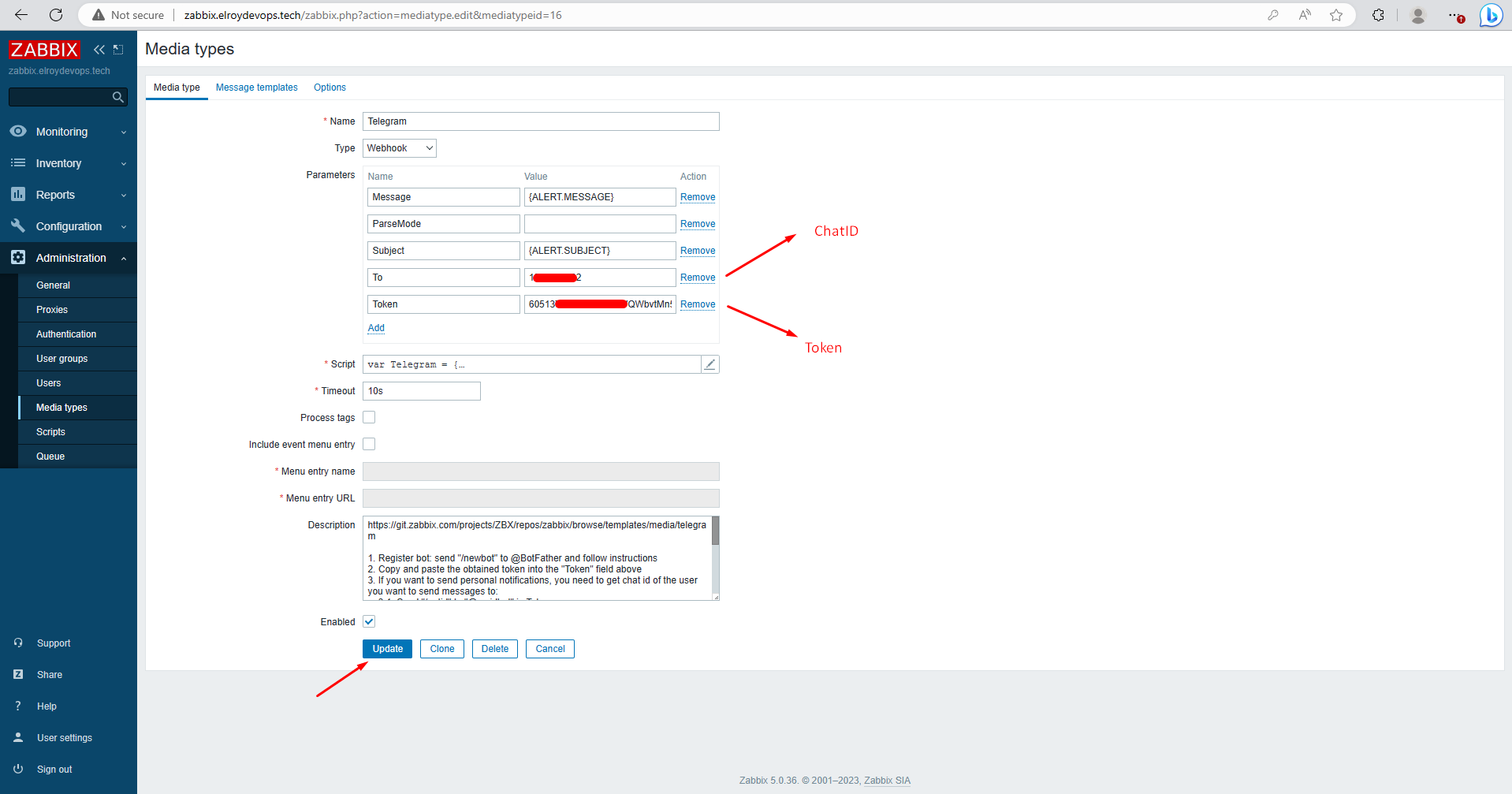Open browser extensions puzzle icon
1512x794 pixels.
pos(1378,15)
